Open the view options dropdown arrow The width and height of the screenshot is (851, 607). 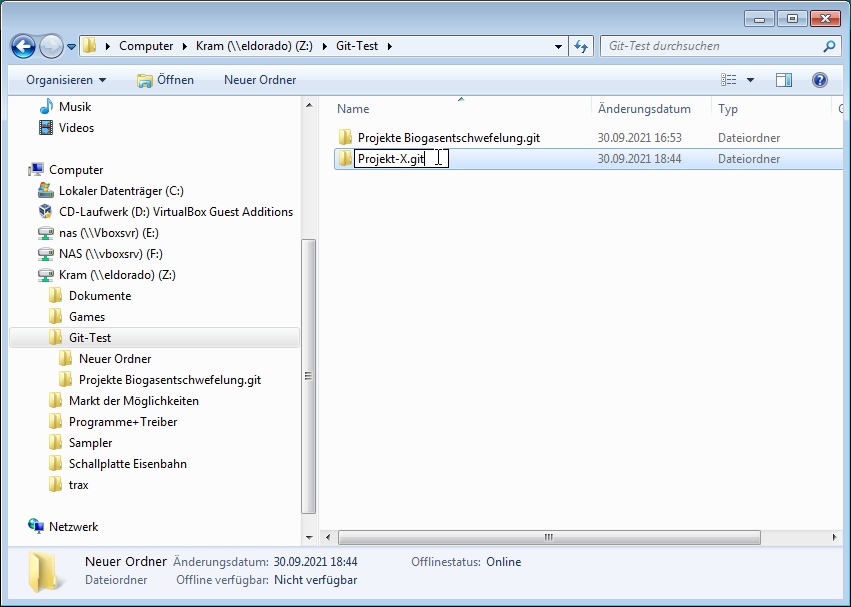click(751, 80)
